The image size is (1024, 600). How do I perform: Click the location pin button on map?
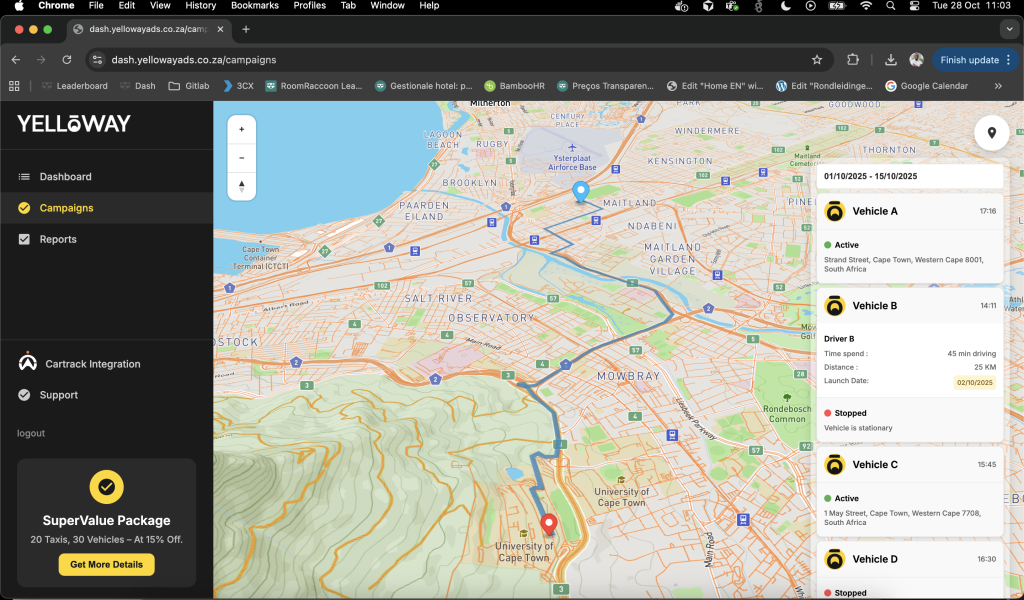(991, 133)
